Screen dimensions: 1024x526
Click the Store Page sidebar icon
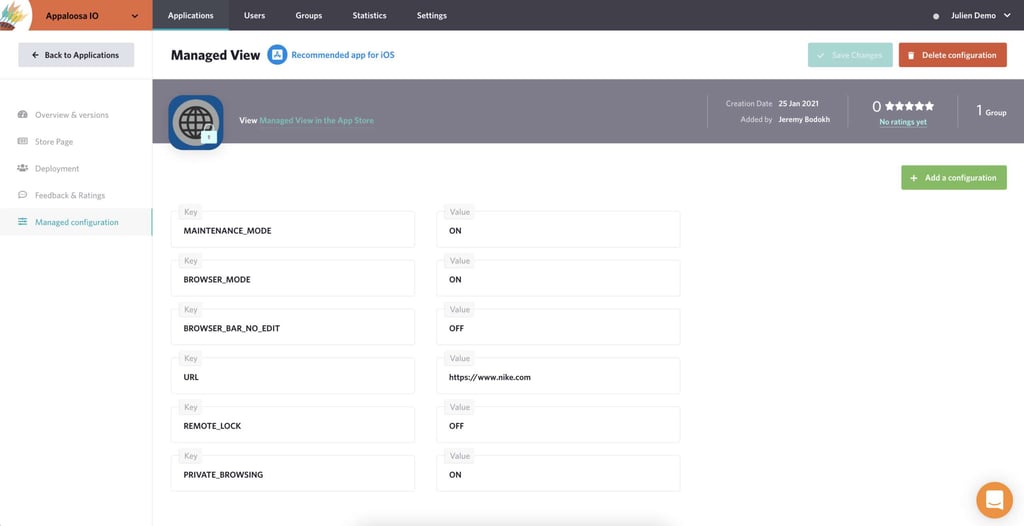pos(23,142)
